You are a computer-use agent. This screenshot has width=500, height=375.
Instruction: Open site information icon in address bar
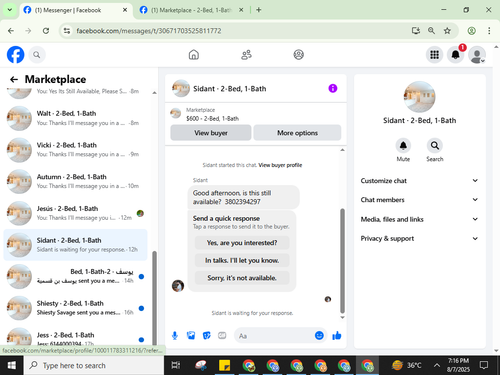(67, 31)
